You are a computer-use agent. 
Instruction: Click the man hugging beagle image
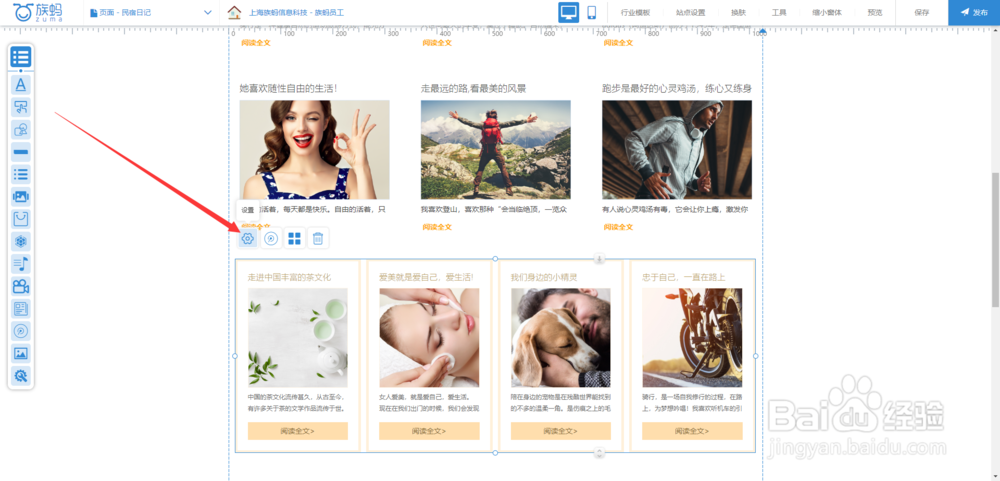(561, 337)
